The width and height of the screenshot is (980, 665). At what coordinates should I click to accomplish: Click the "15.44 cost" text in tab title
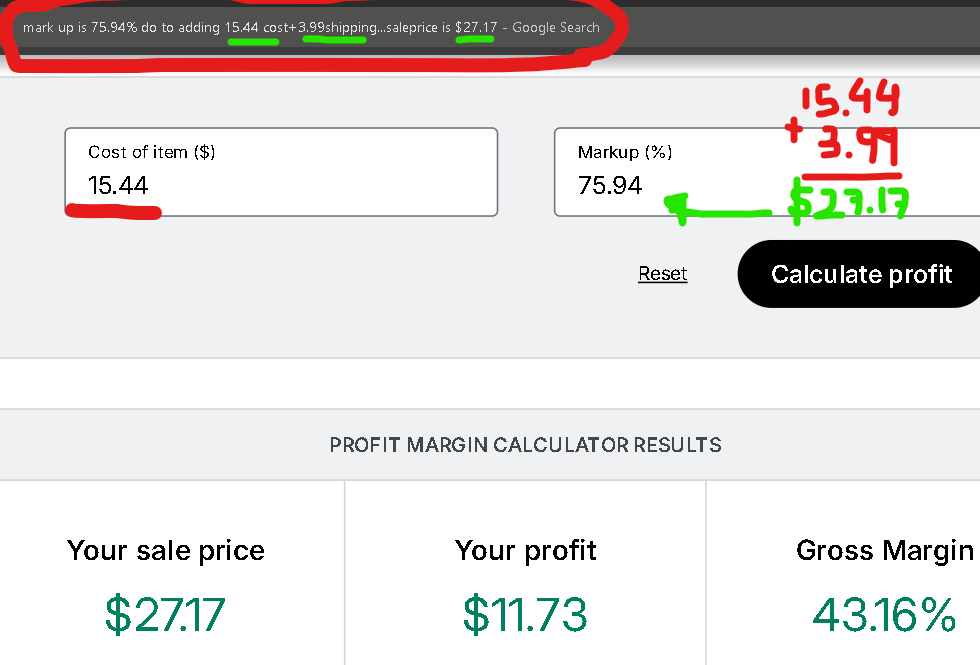(256, 27)
